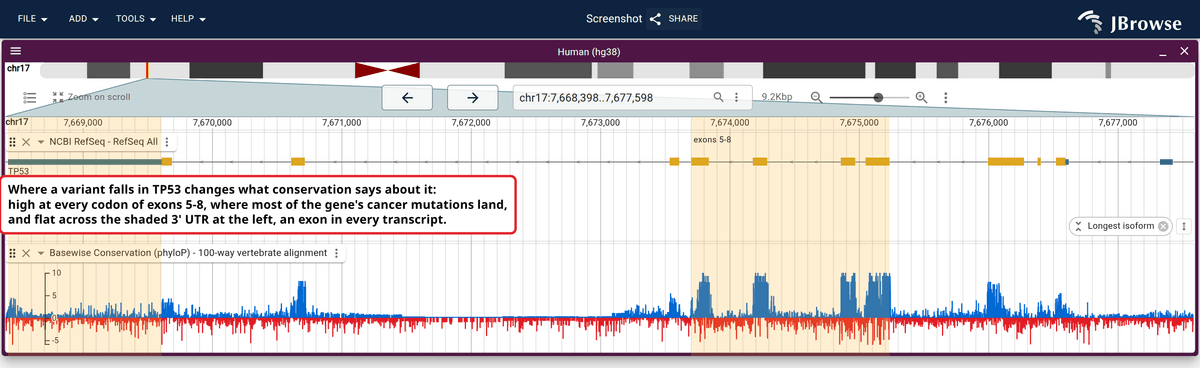The width and height of the screenshot is (1200, 368).
Task: Open the view hamburger menu
Action: (15, 51)
